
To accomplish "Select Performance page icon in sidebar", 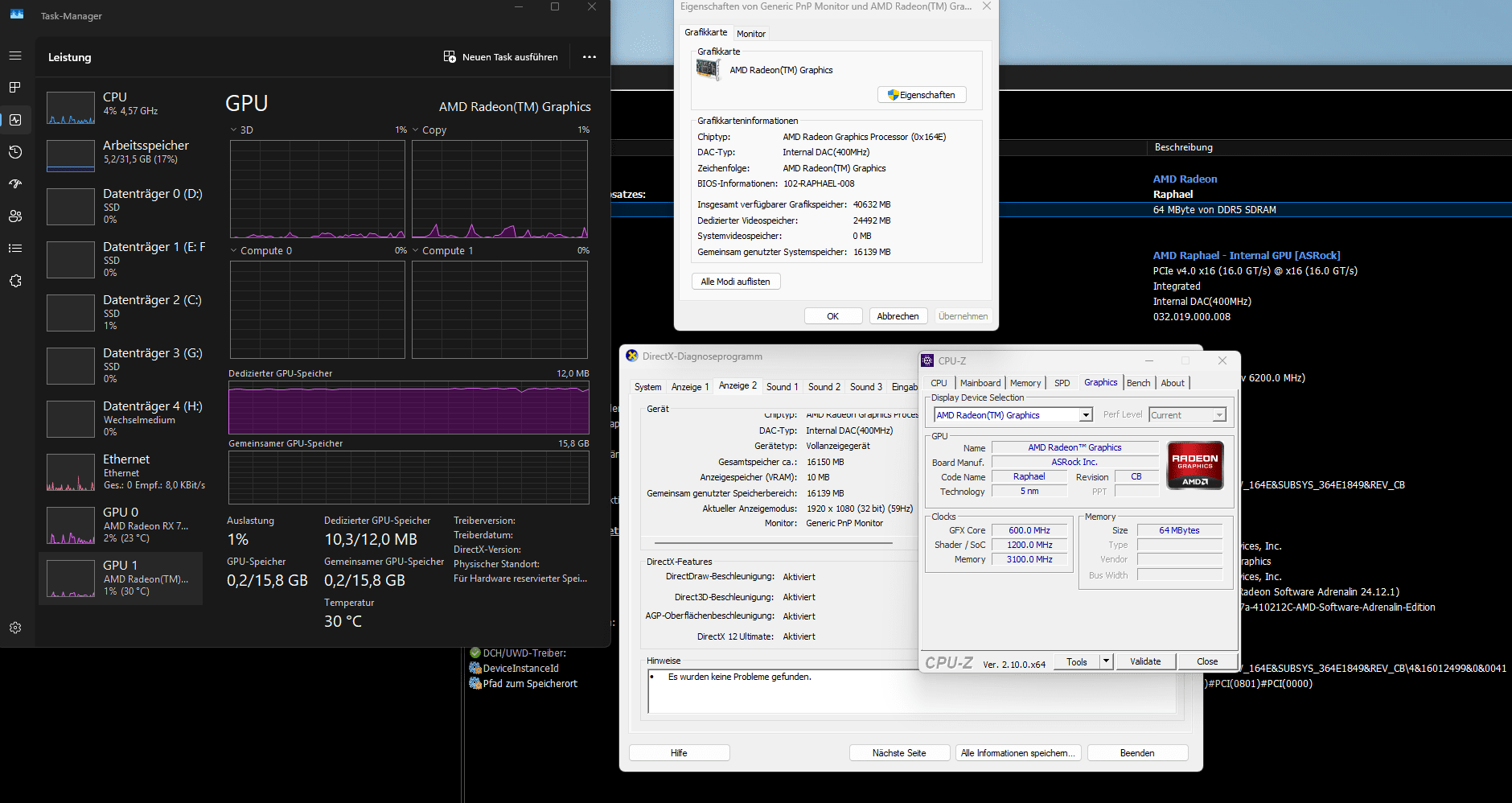I will (15, 120).
